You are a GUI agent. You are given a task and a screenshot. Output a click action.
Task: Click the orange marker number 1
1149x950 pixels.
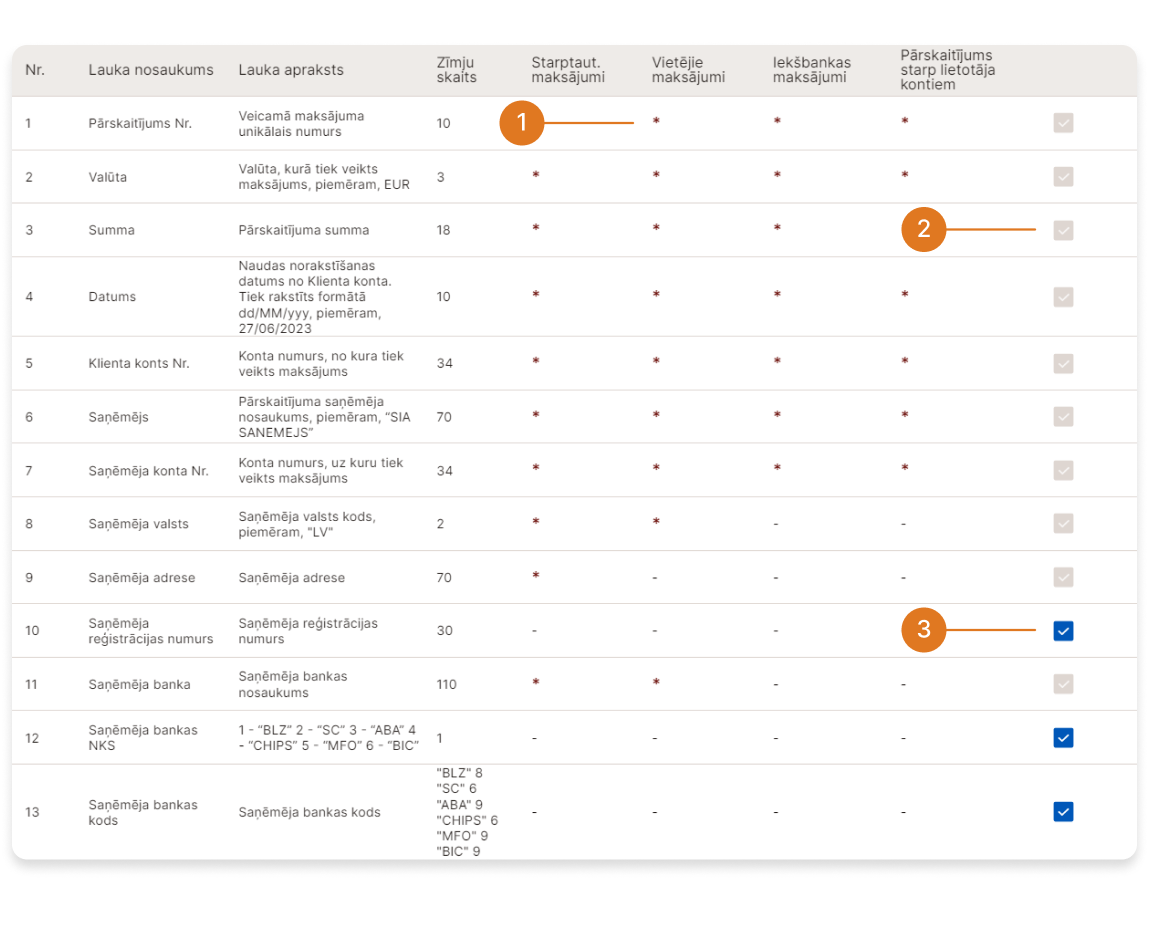click(520, 123)
